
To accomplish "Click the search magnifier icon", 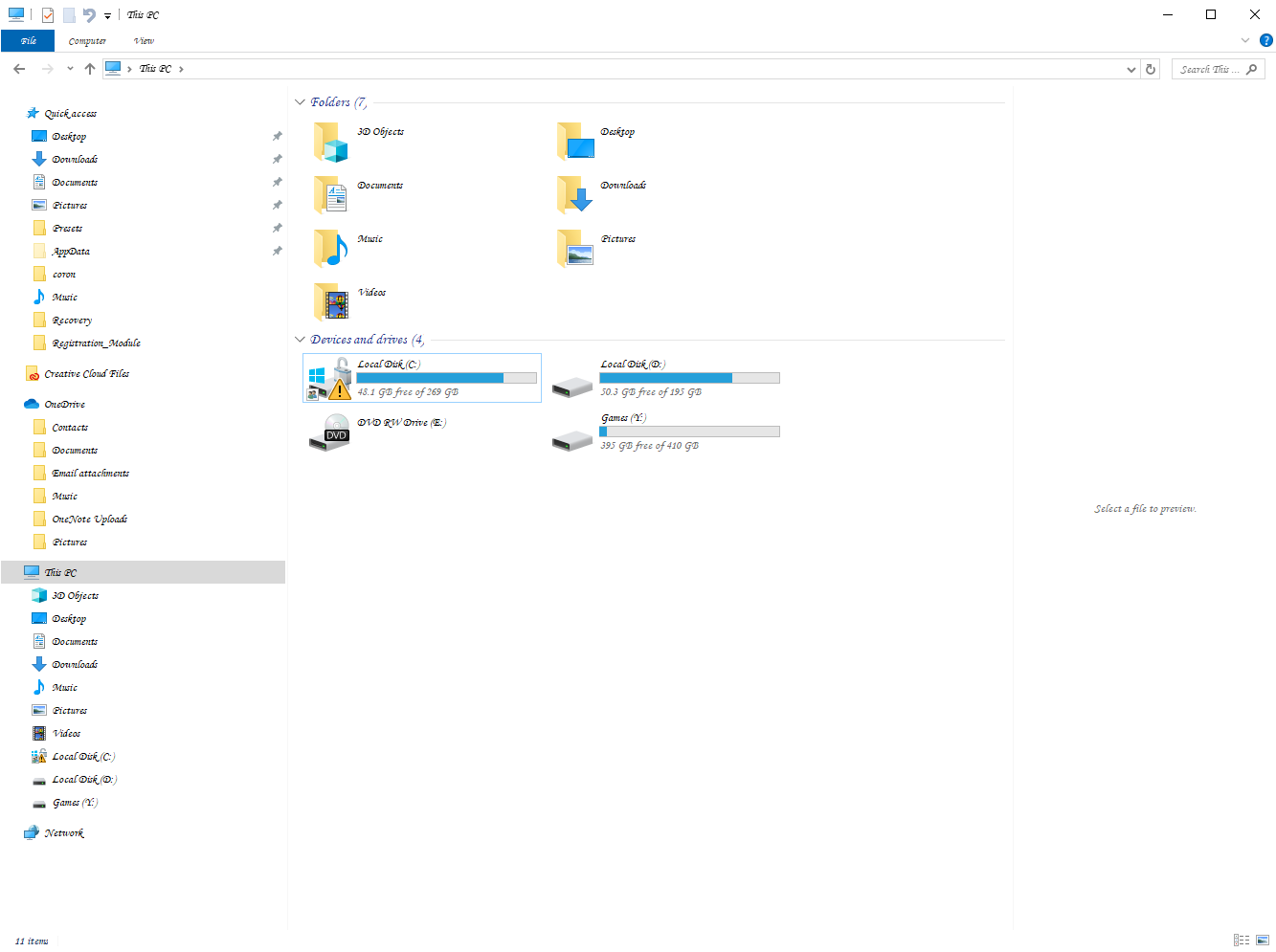I will 1252,69.
